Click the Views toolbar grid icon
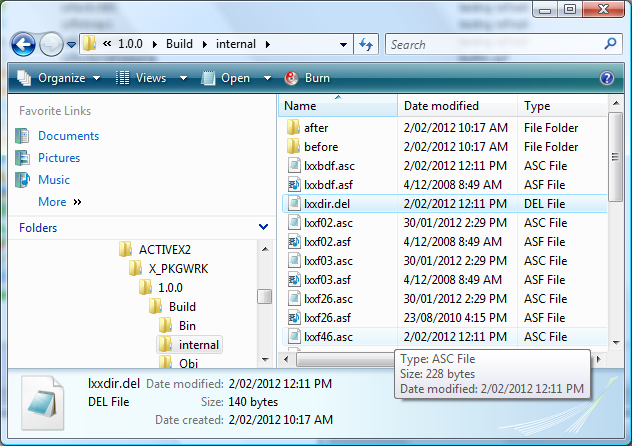632x446 pixels. click(x=123, y=78)
